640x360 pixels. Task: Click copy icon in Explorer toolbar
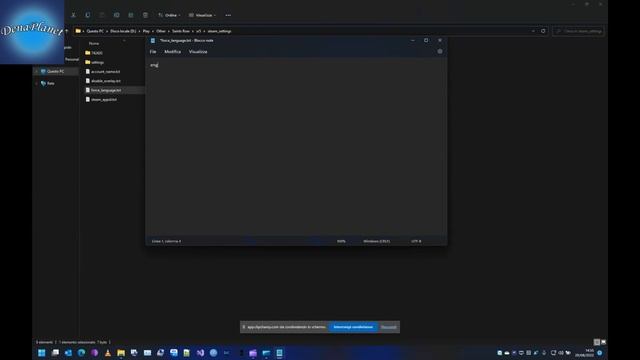pos(87,15)
